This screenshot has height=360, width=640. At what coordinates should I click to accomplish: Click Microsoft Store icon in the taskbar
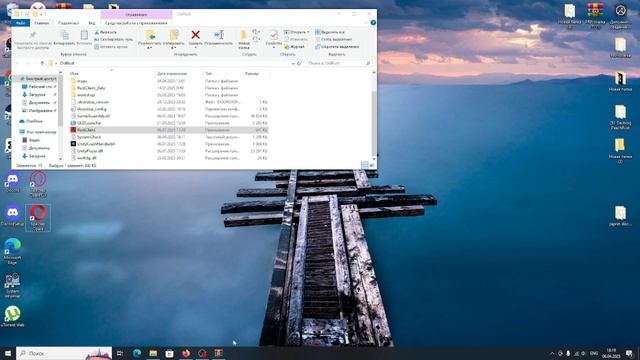(x=169, y=353)
